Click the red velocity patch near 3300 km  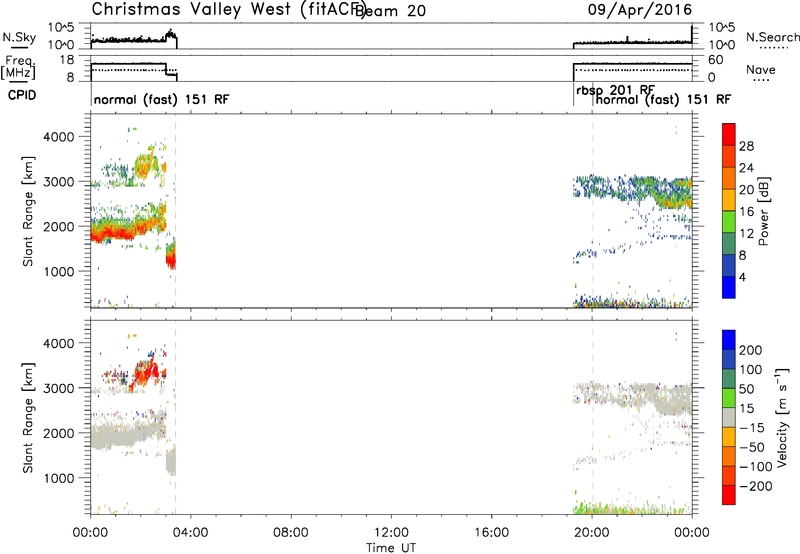pos(145,374)
